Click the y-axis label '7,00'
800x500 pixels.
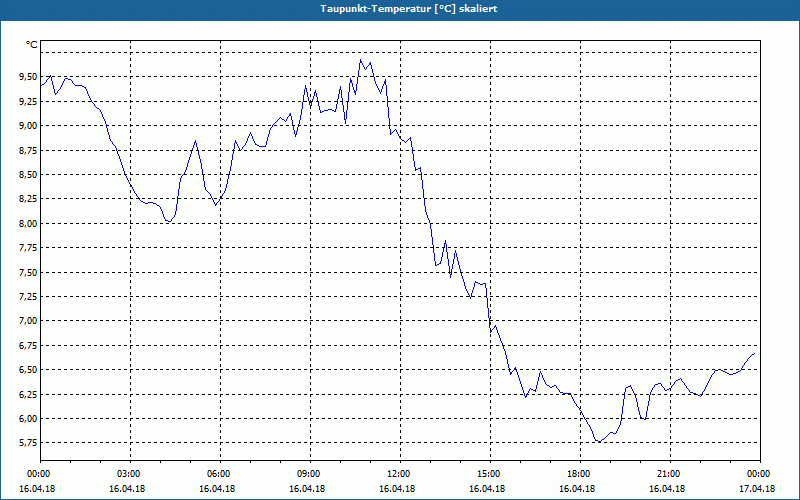[x=28, y=320]
